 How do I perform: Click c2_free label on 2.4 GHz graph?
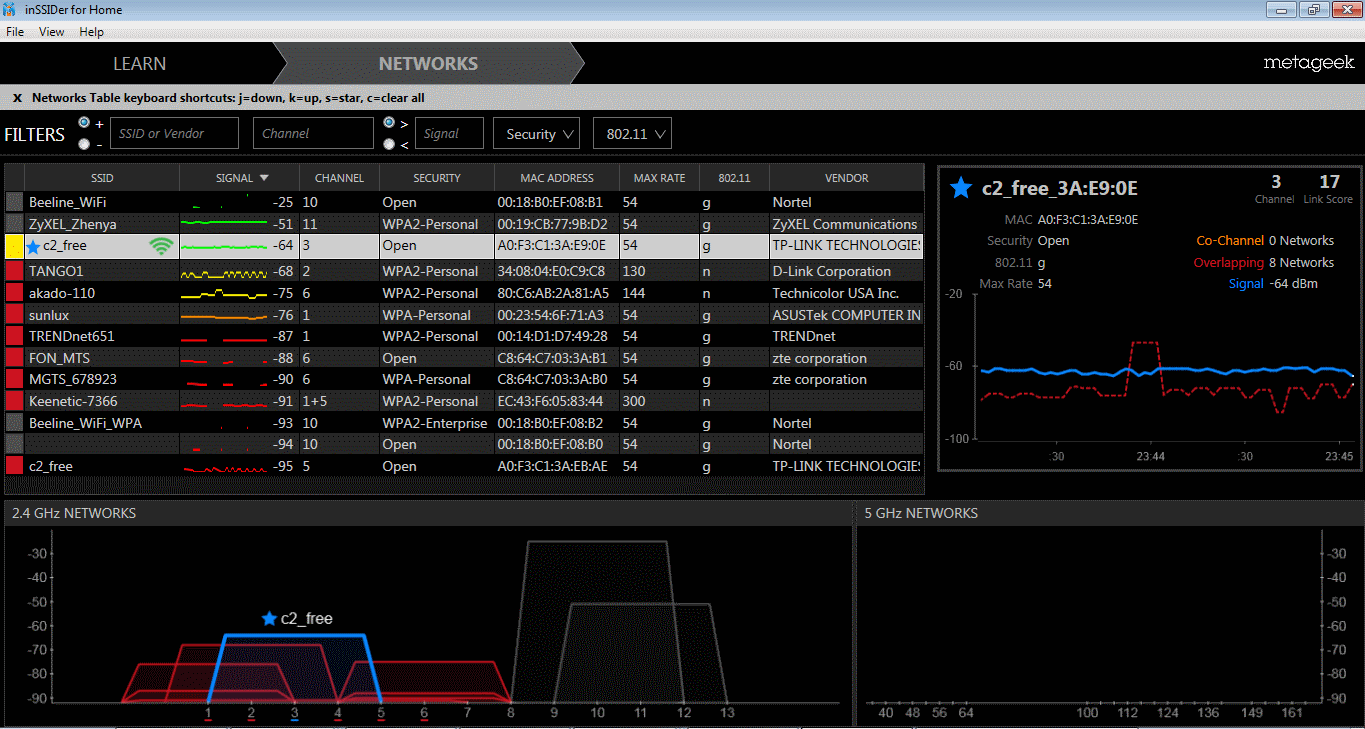[x=306, y=618]
